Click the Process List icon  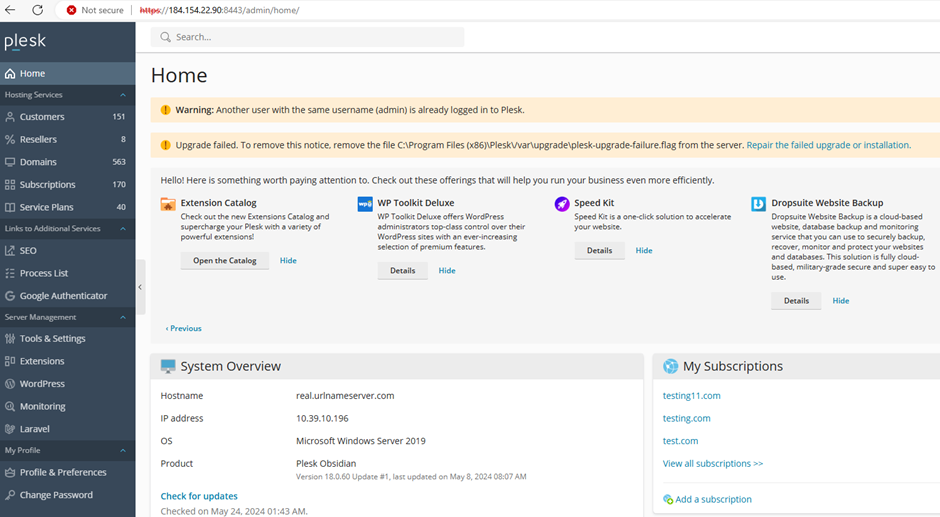[10, 273]
